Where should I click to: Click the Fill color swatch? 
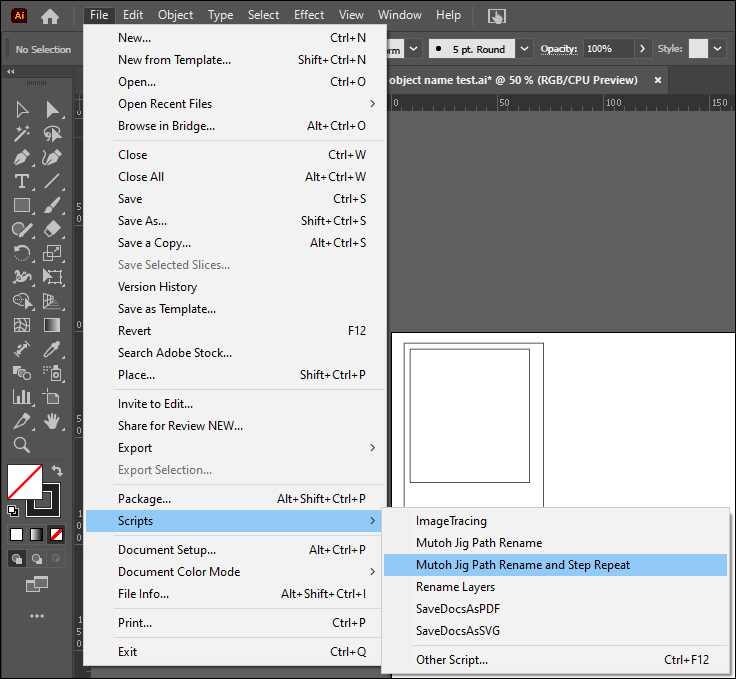click(x=25, y=482)
